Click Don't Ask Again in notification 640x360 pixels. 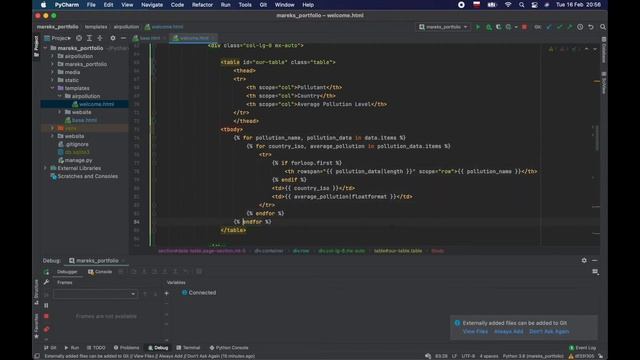[549, 332]
